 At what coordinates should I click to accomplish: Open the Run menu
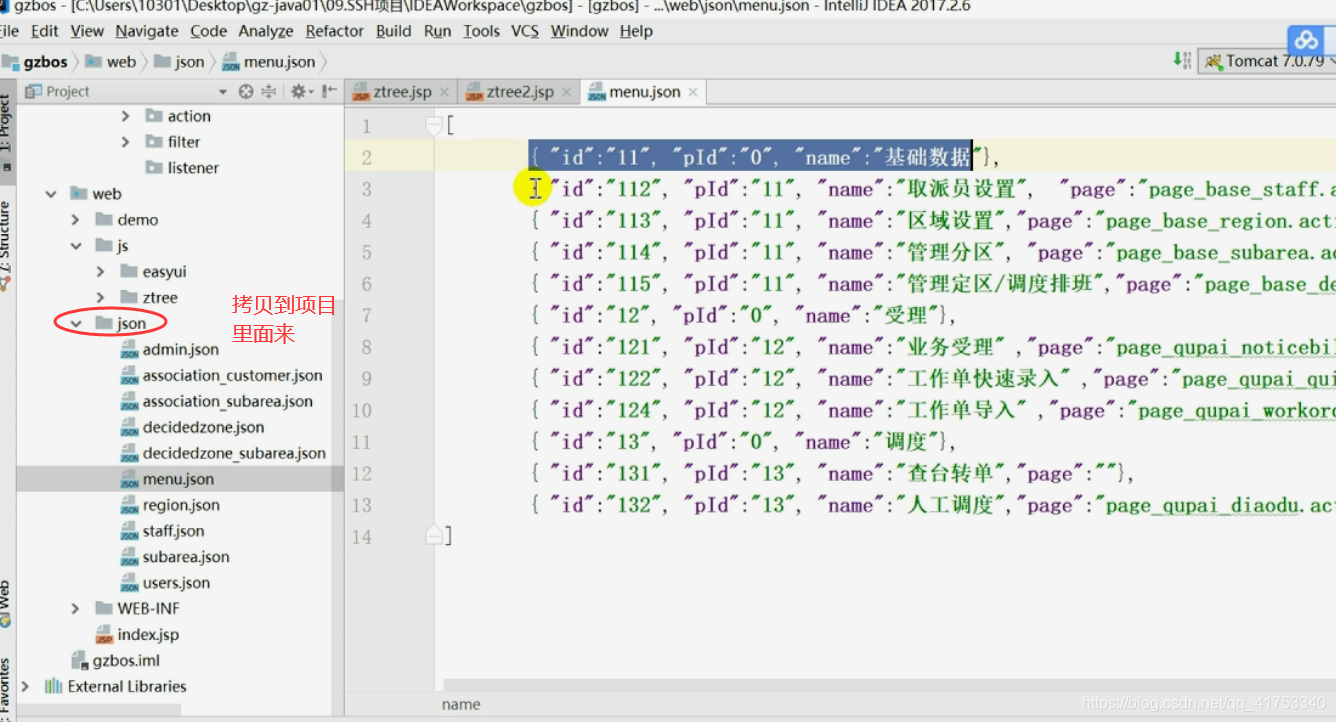click(438, 31)
